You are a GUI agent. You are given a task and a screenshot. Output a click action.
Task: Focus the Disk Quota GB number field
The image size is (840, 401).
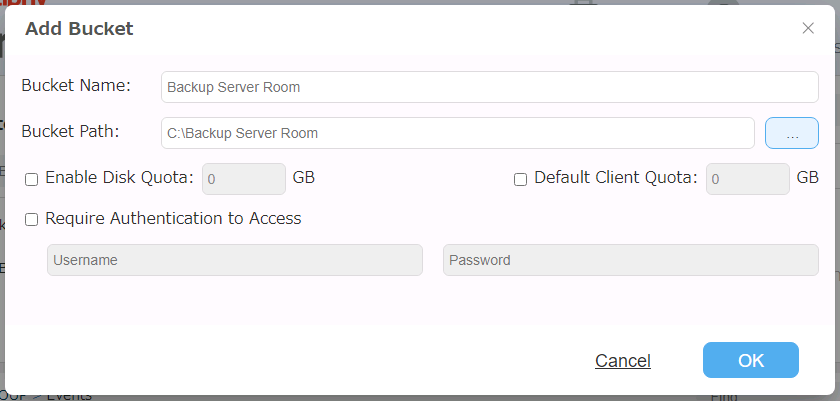coord(244,179)
